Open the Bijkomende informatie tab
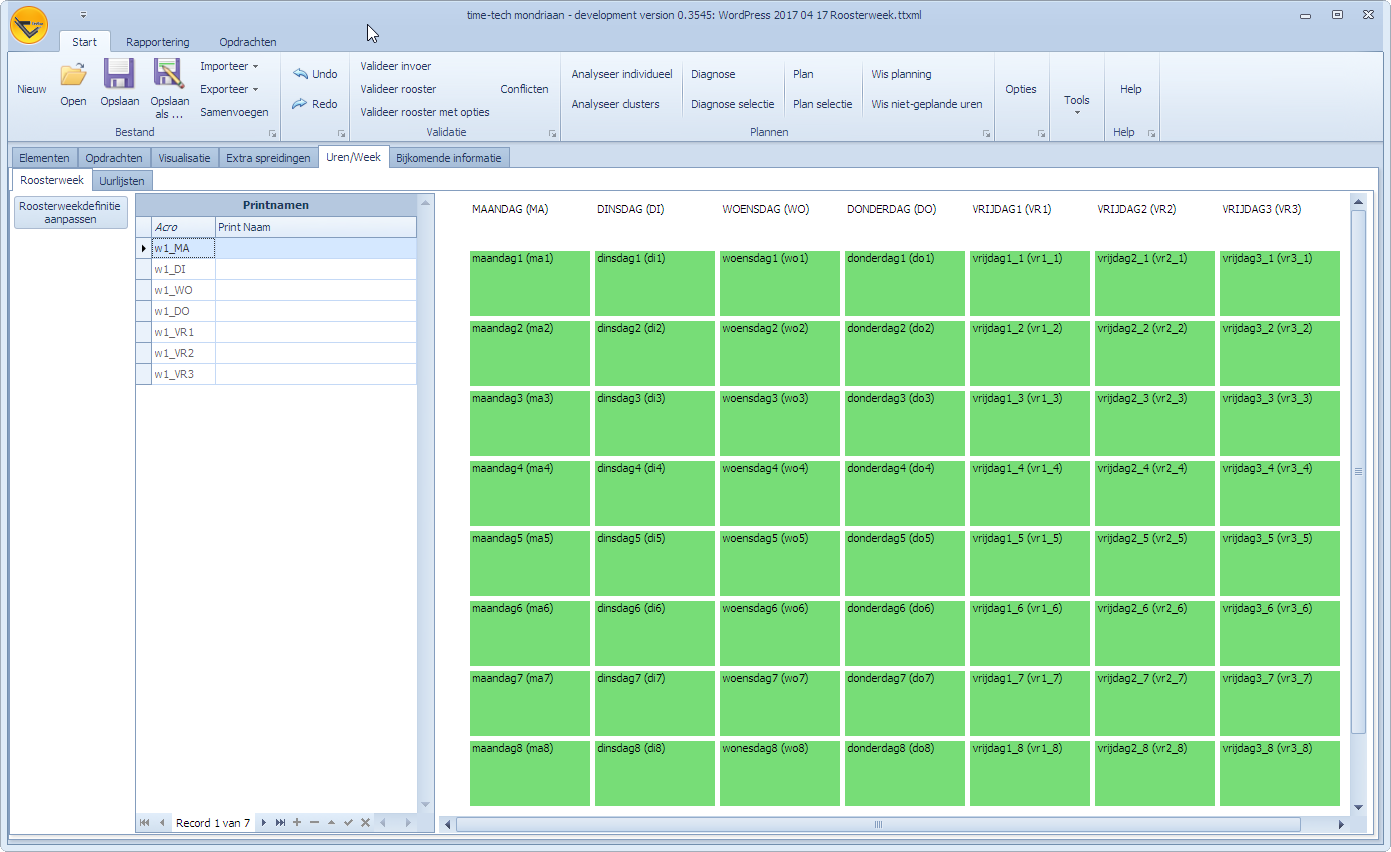The image size is (1391, 852). point(450,158)
